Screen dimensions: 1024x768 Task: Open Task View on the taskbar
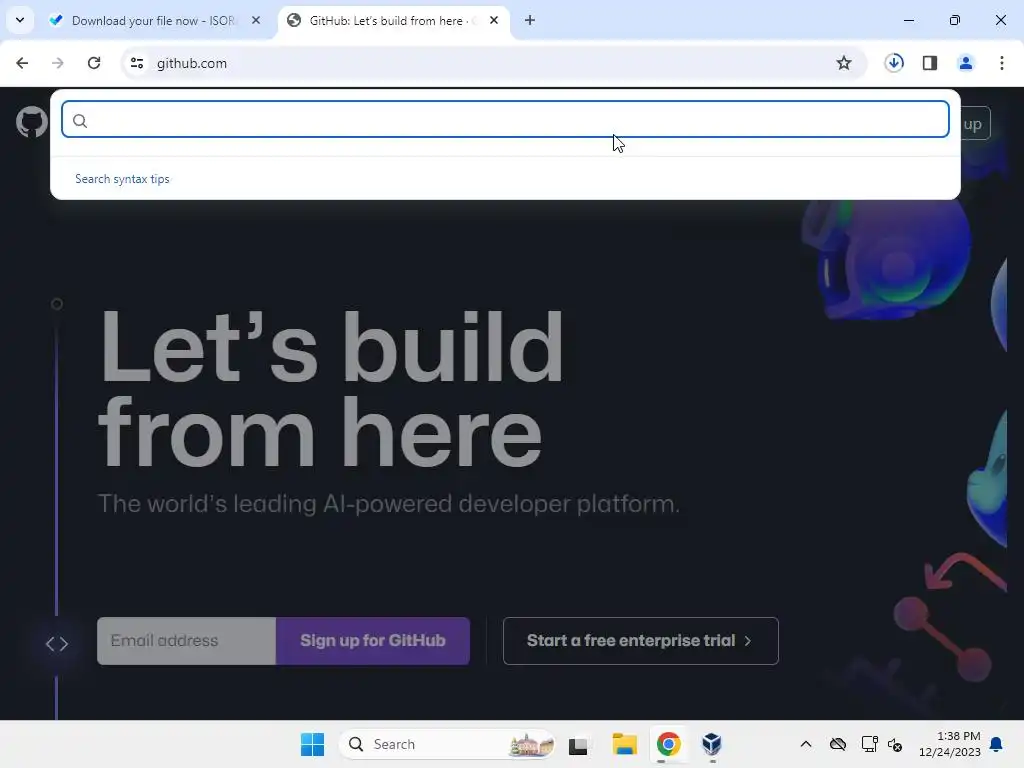coord(578,745)
